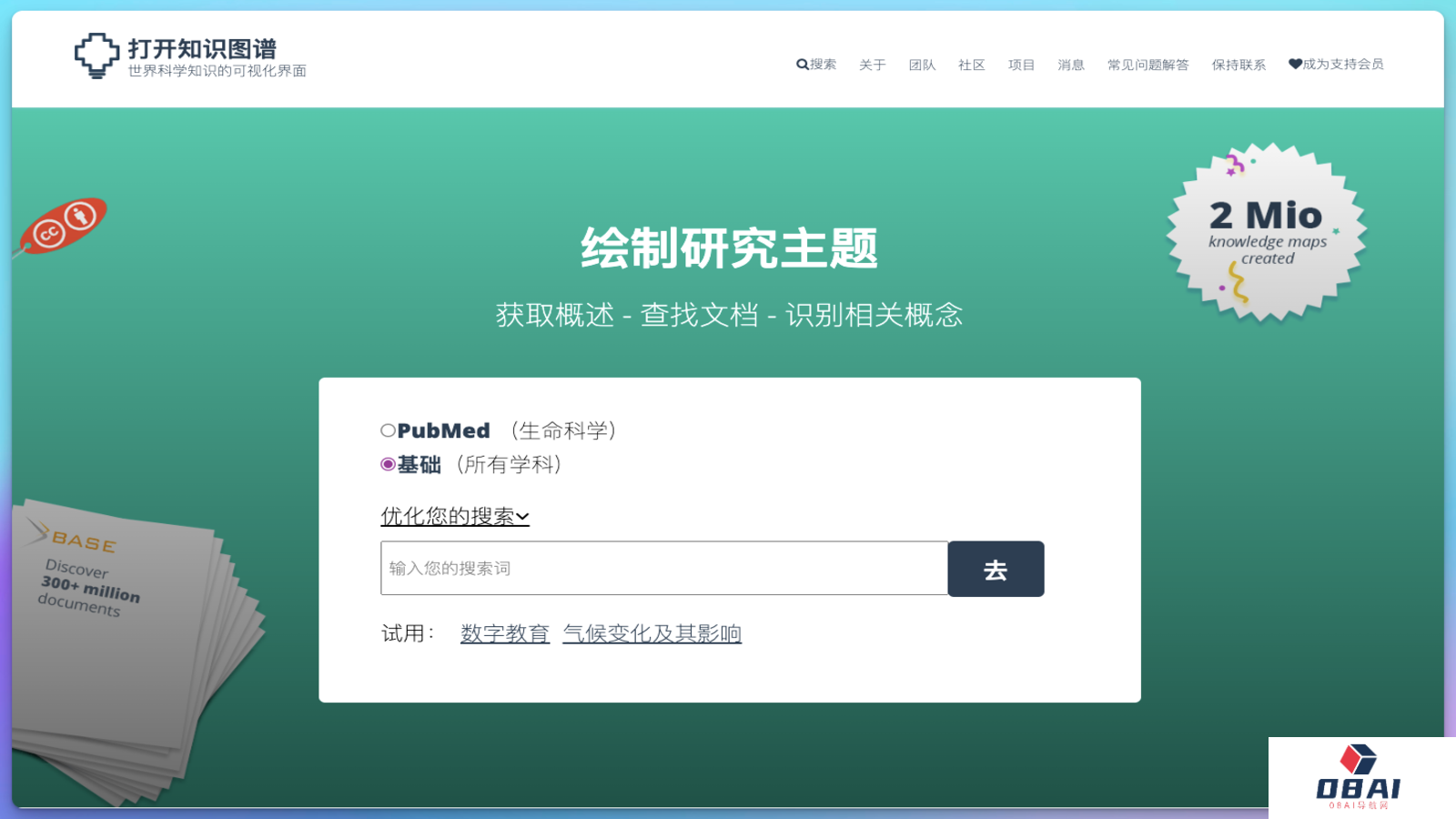The height and width of the screenshot is (819, 1456).
Task: Open the 气候变化及其影响 example search
Action: (x=652, y=632)
